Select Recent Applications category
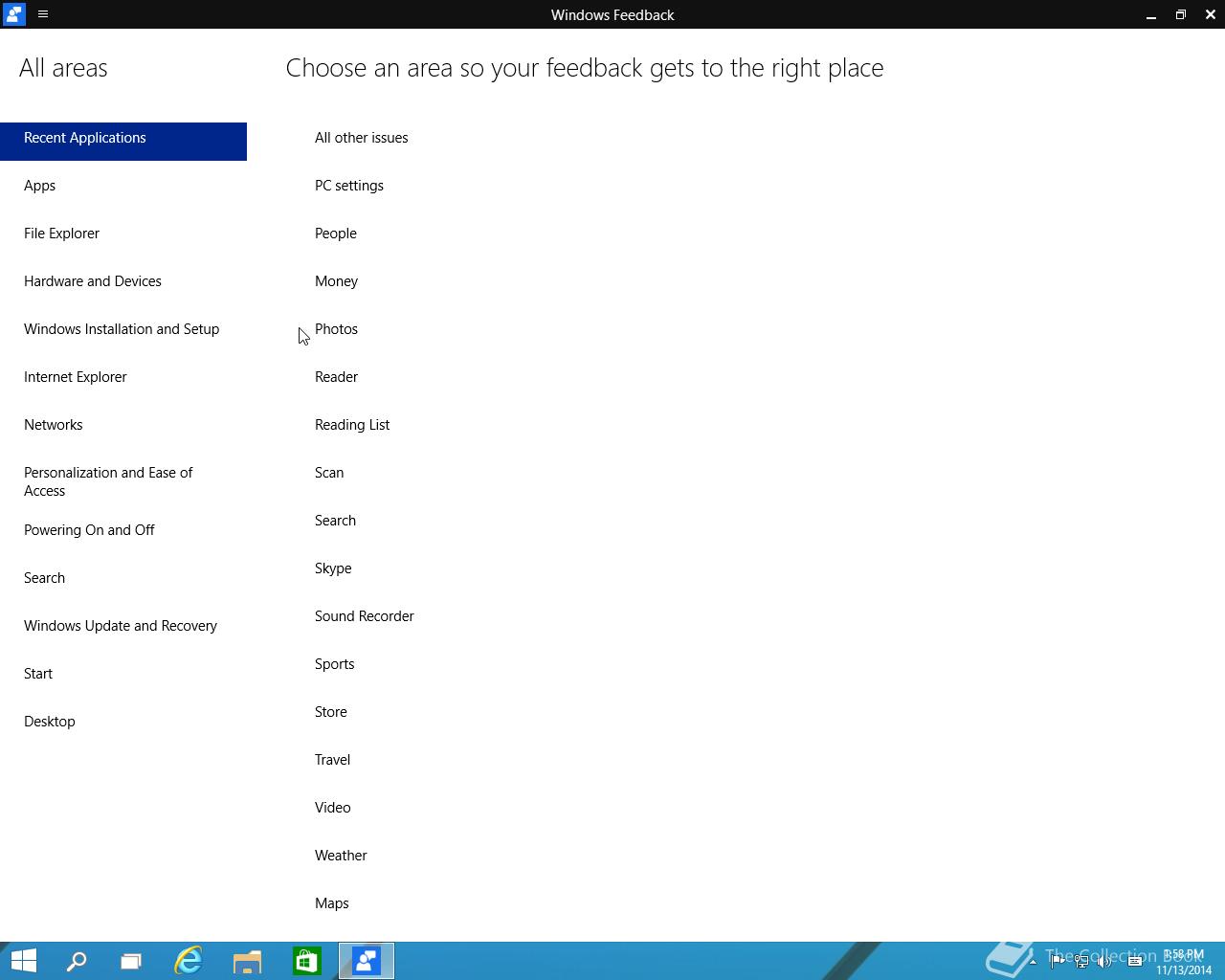1225x980 pixels. tap(123, 141)
